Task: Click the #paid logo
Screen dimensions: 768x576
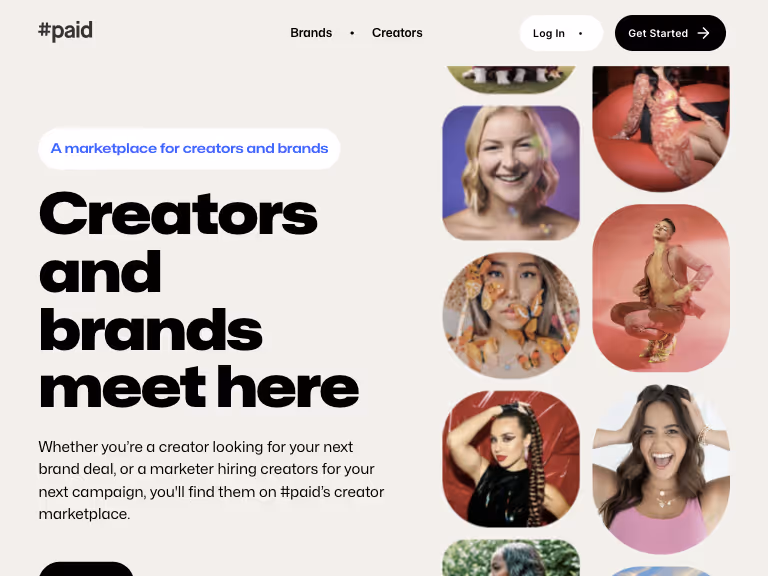Action: 65,31
